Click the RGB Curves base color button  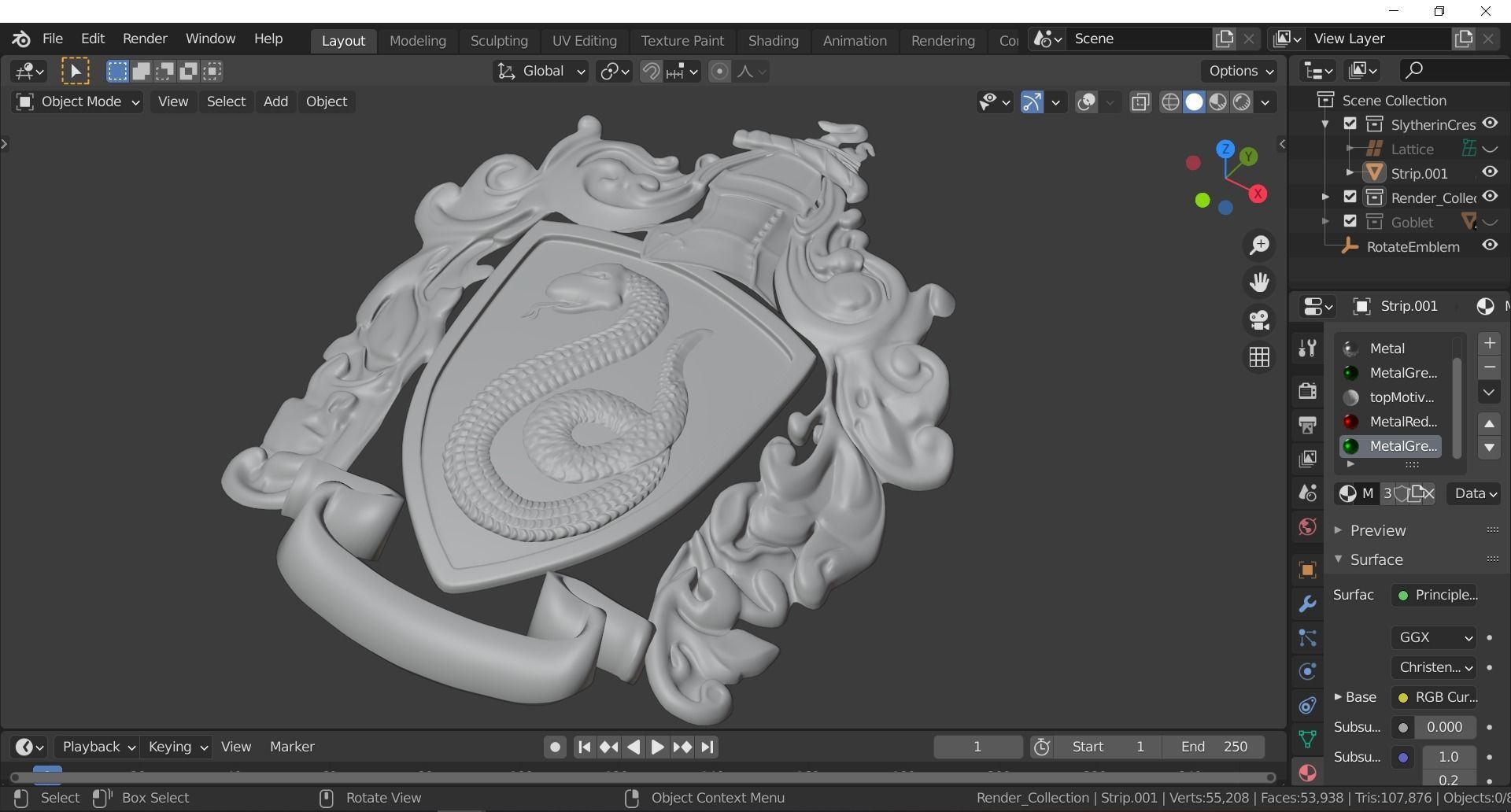[x=1434, y=697]
